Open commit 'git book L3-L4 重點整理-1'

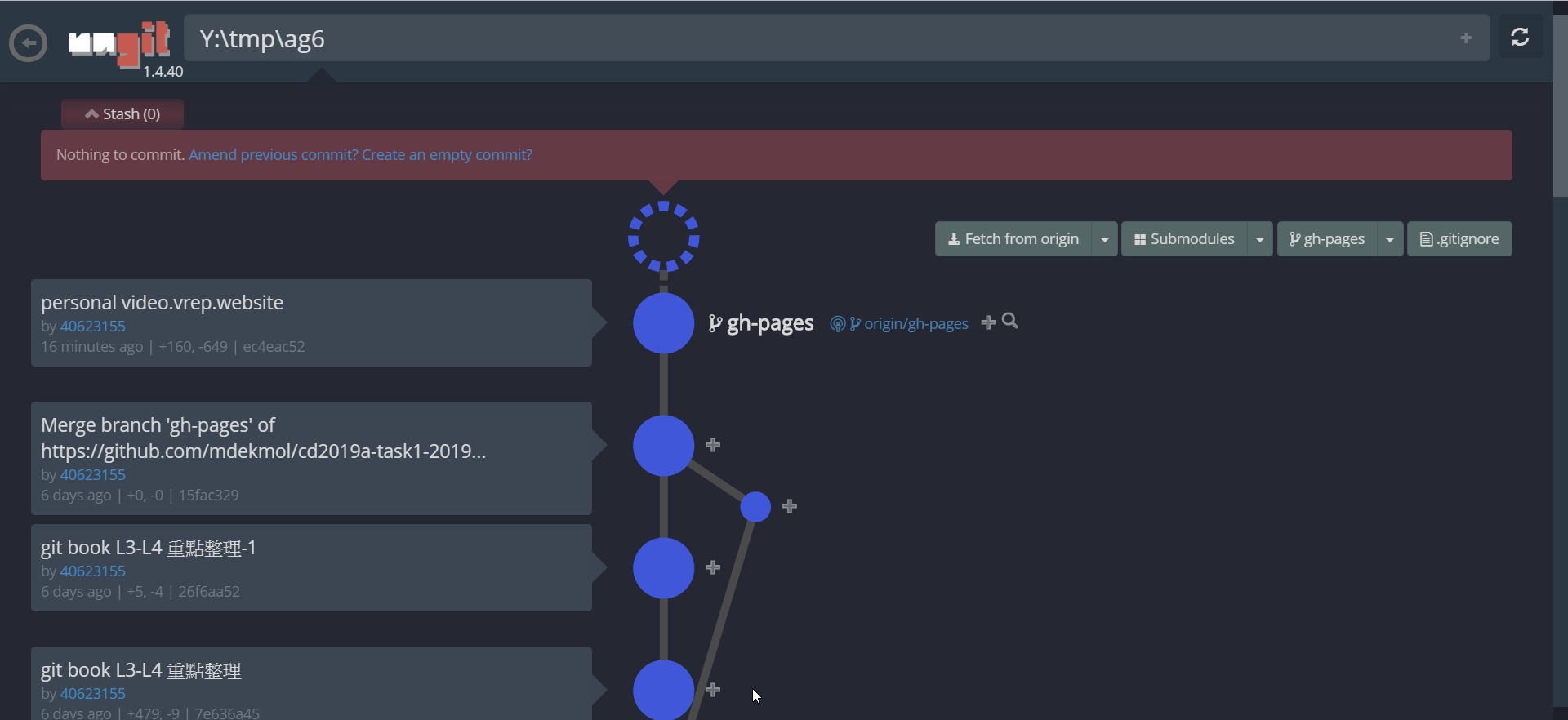click(311, 568)
